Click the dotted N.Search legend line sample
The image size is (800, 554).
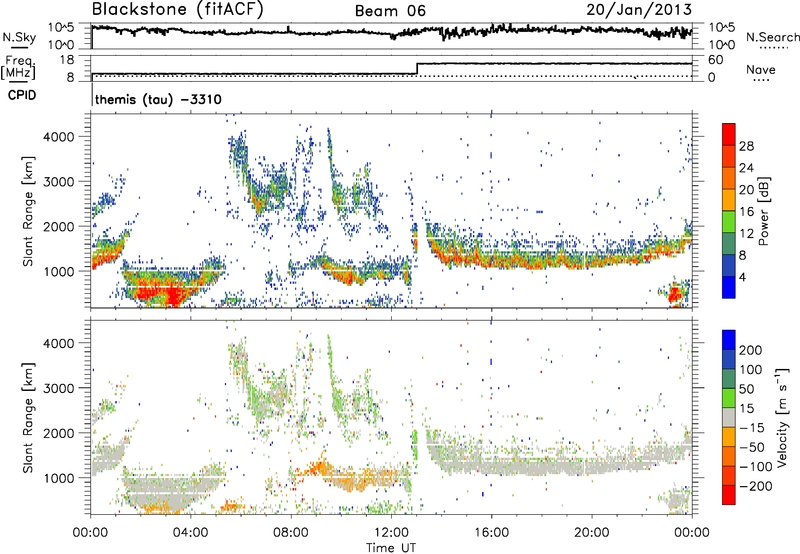[x=773, y=48]
